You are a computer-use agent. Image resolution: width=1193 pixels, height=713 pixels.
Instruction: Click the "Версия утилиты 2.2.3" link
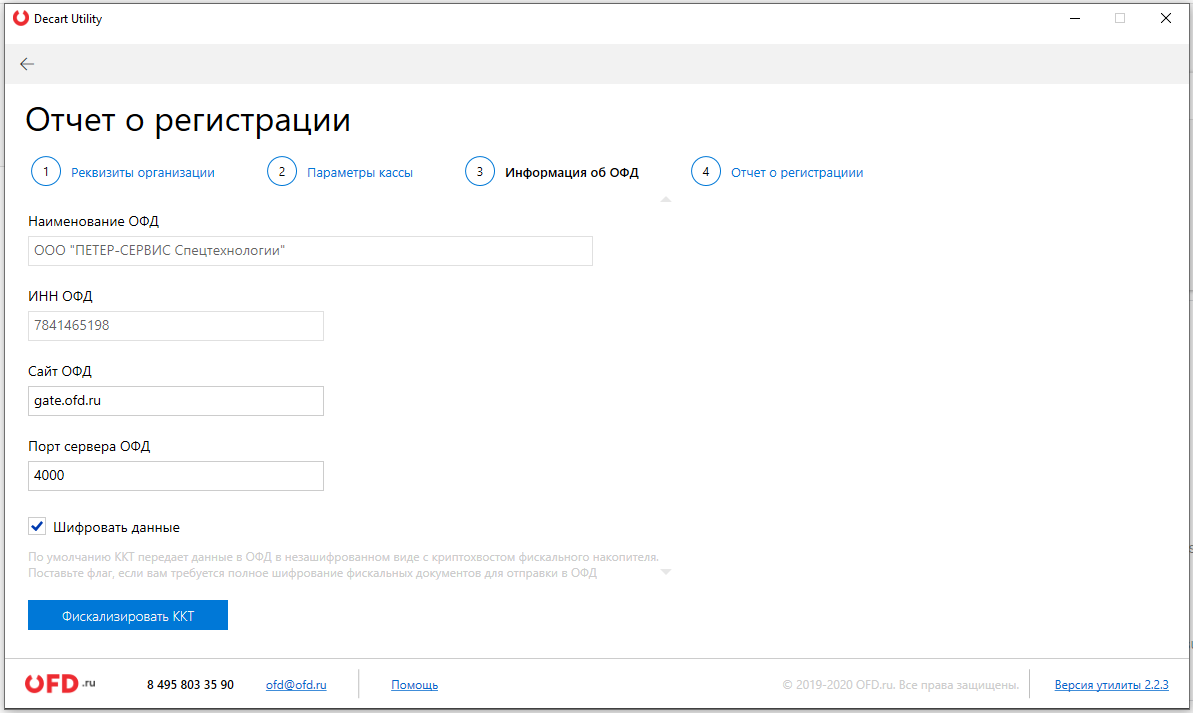point(1112,685)
